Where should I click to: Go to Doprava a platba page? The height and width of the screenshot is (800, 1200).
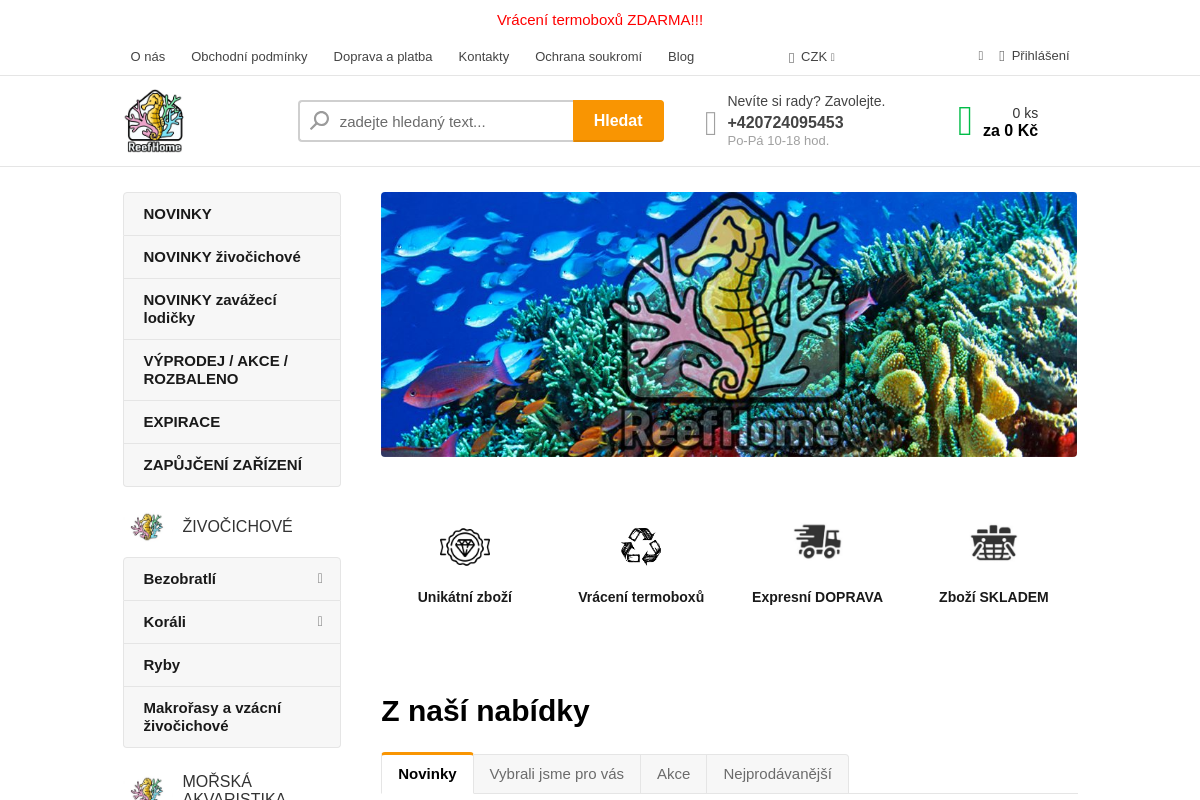click(383, 57)
